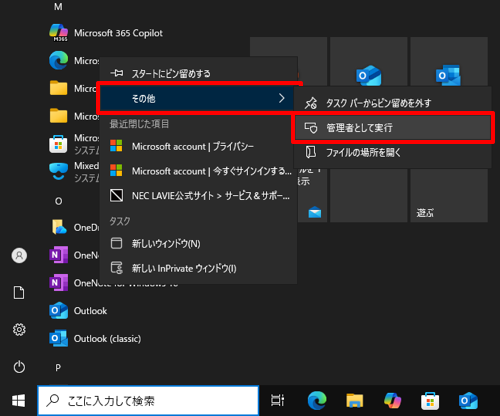The width and height of the screenshot is (500, 416).
Task: Open the Mixed Reality Portal icon
Action: pos(58,171)
